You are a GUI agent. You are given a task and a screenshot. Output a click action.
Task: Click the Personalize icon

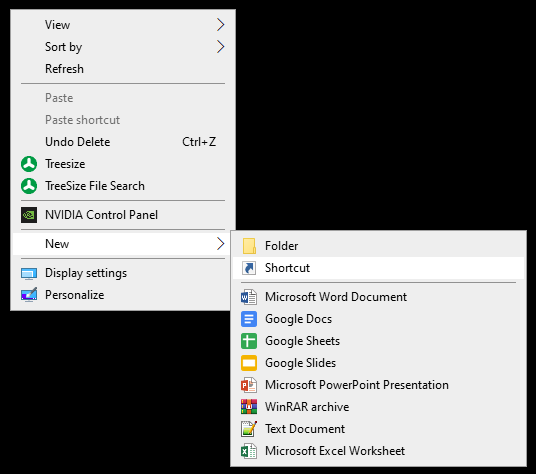point(29,295)
